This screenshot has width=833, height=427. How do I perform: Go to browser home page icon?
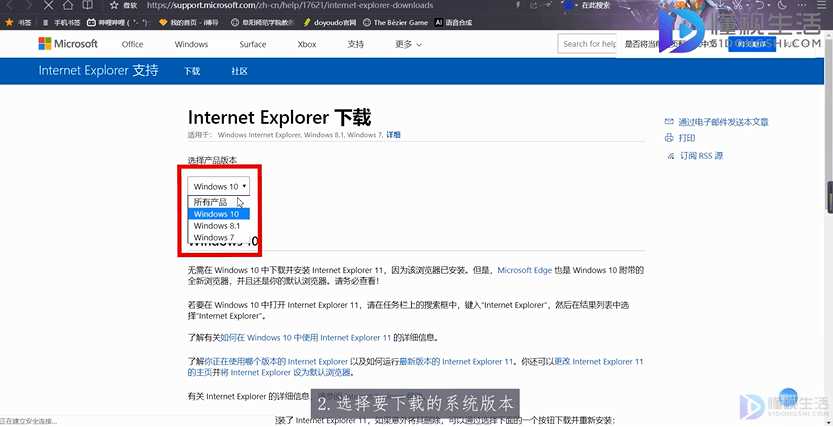[x=67, y=5]
